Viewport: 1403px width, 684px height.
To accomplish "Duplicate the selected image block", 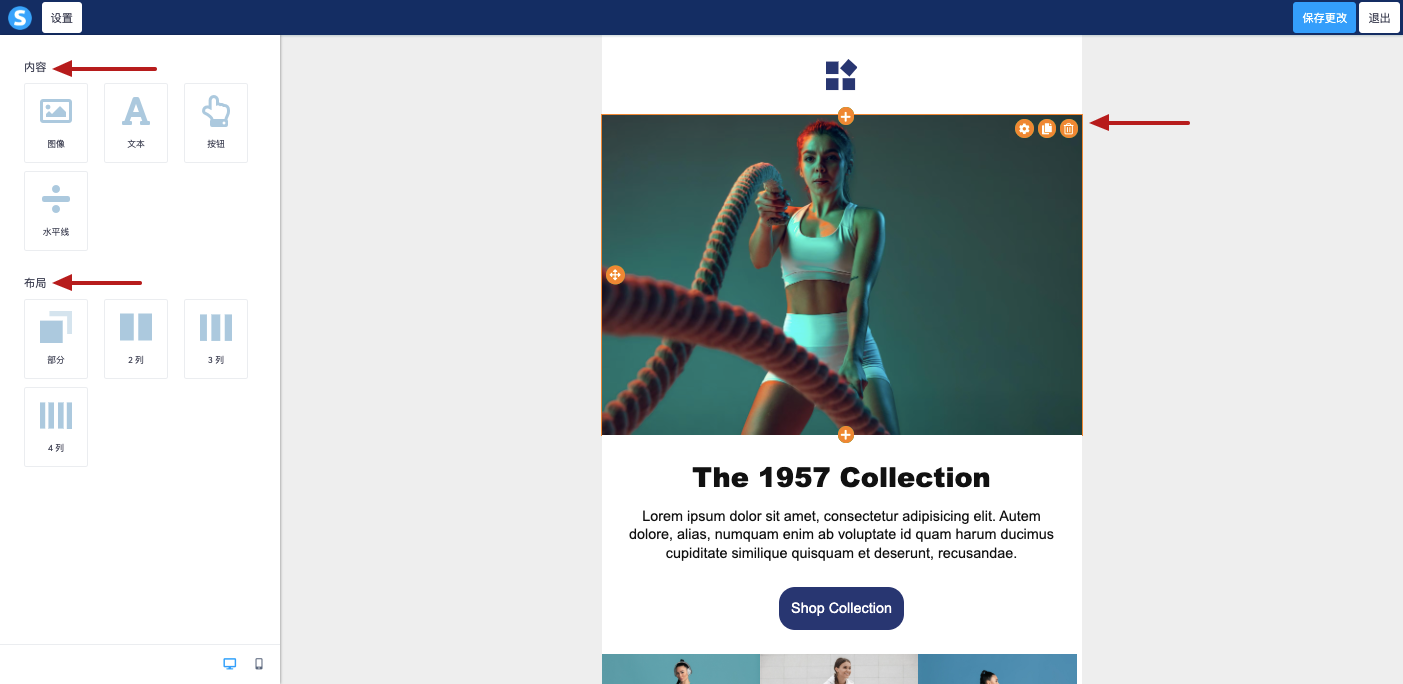I will tap(1047, 128).
